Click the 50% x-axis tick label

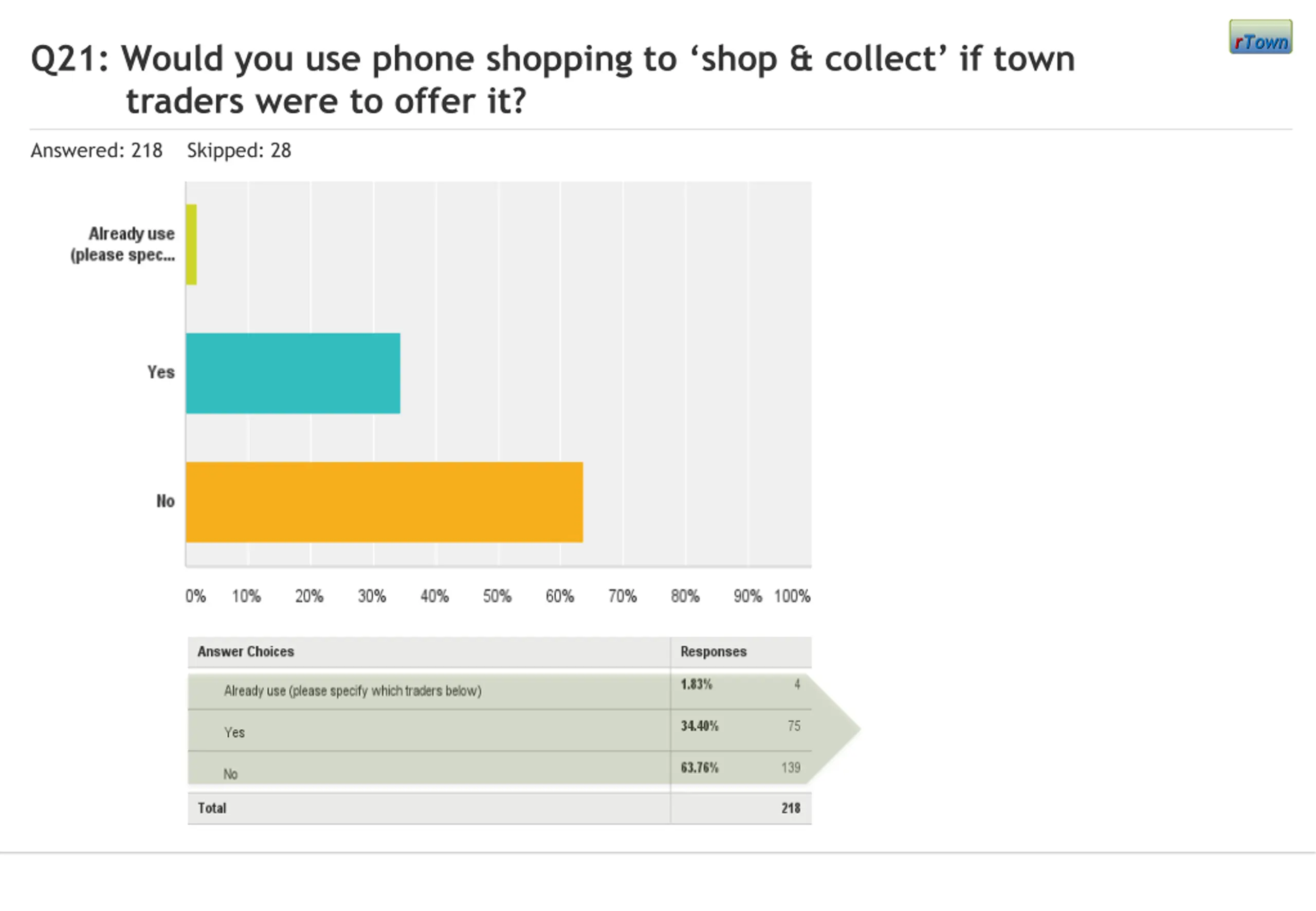[x=497, y=596]
